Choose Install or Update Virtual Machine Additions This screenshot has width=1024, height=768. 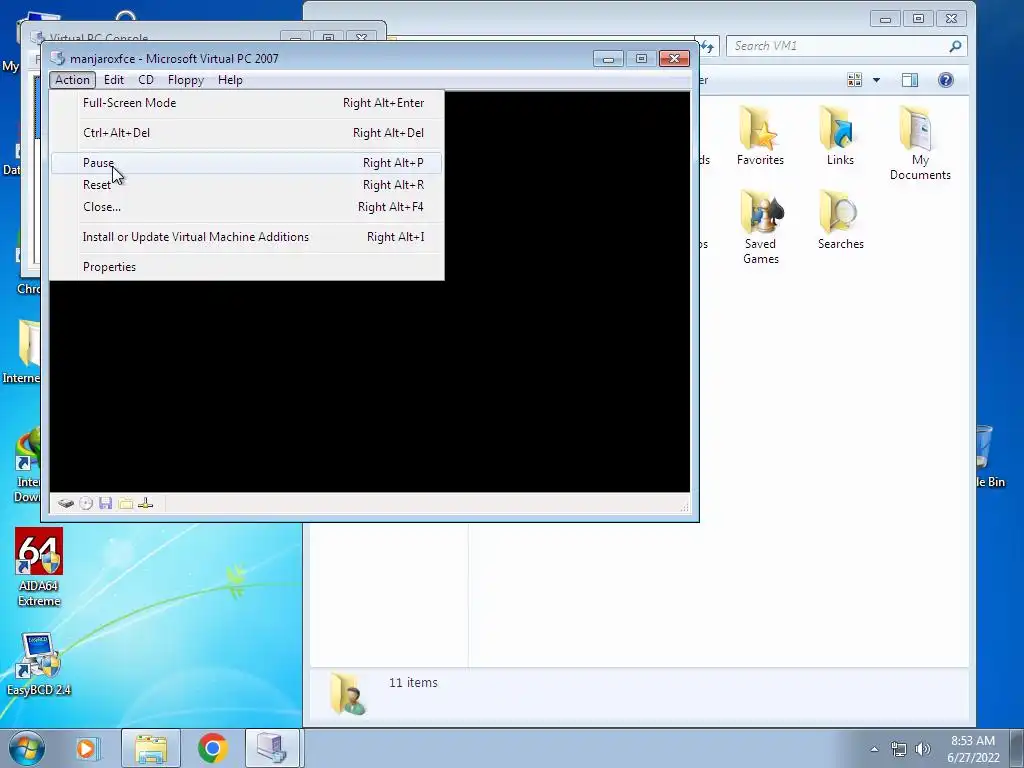tap(247, 237)
